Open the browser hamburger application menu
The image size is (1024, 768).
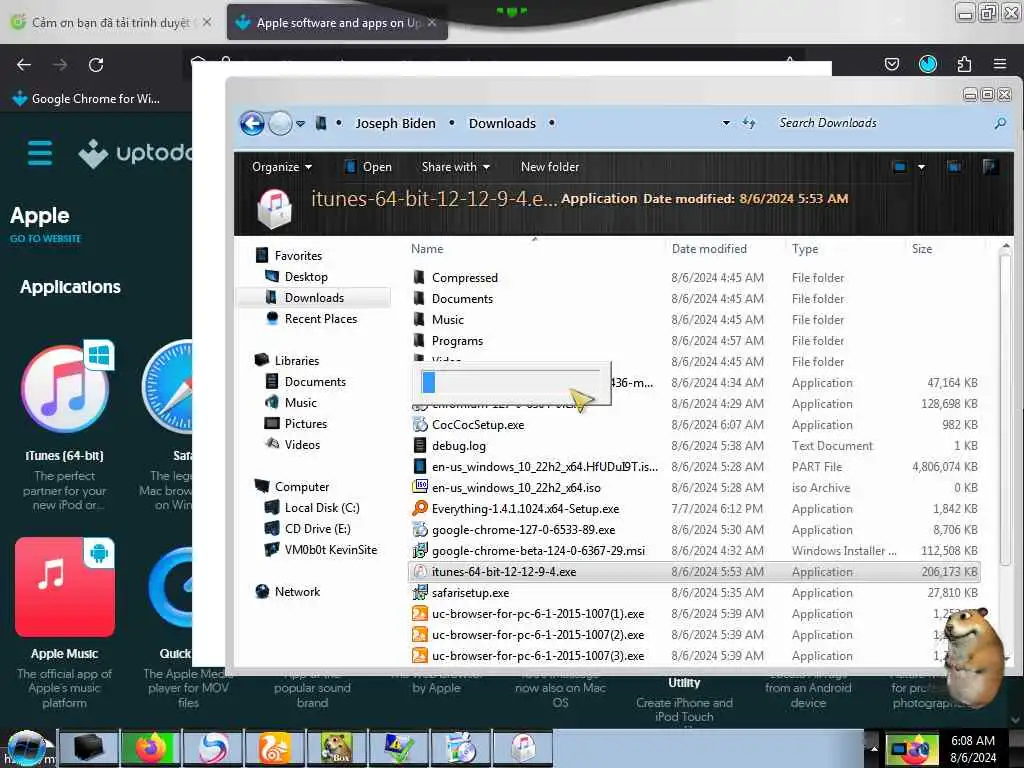(x=999, y=64)
